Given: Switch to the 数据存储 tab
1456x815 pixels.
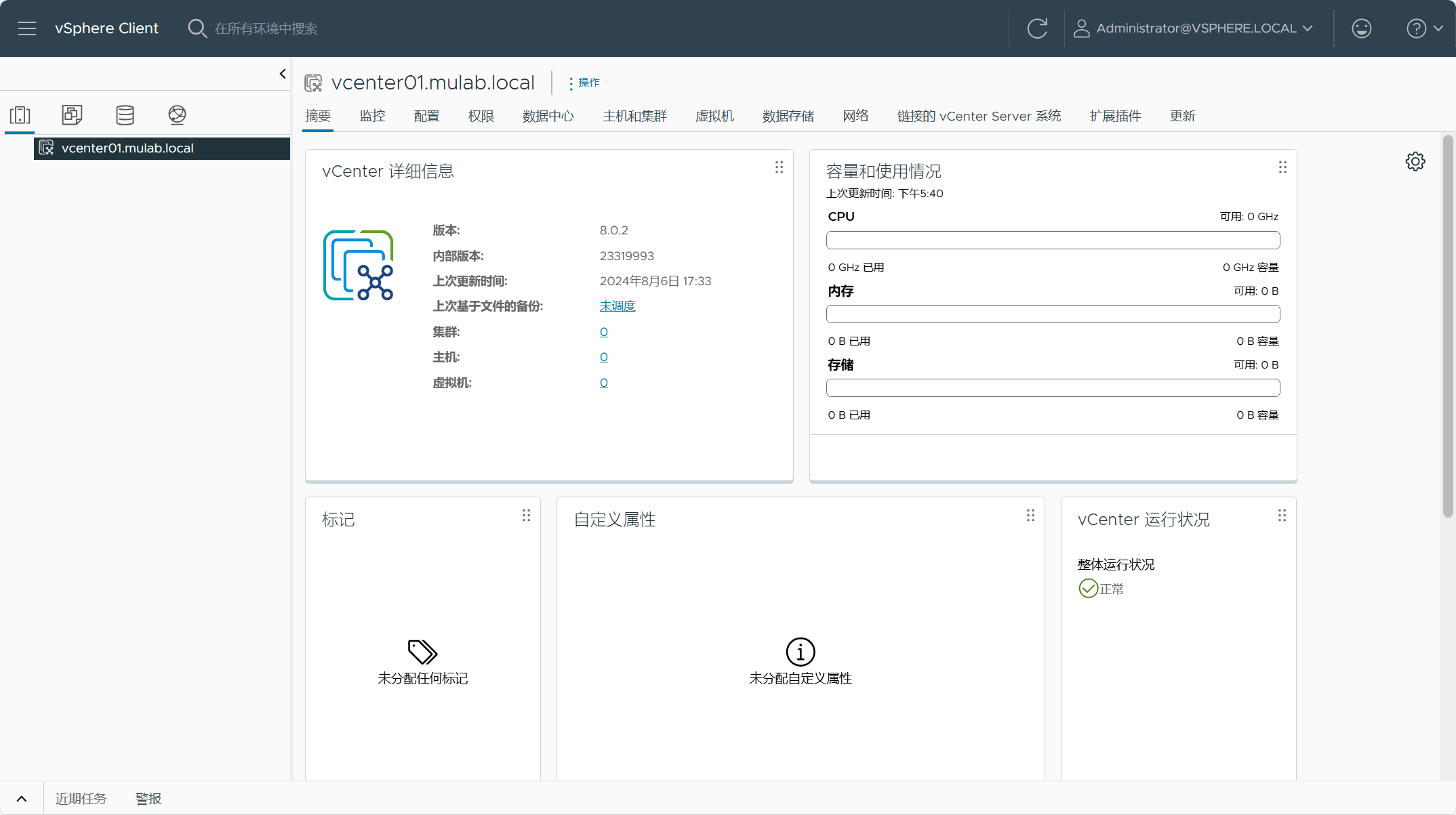Looking at the screenshot, I should pyautogui.click(x=788, y=116).
